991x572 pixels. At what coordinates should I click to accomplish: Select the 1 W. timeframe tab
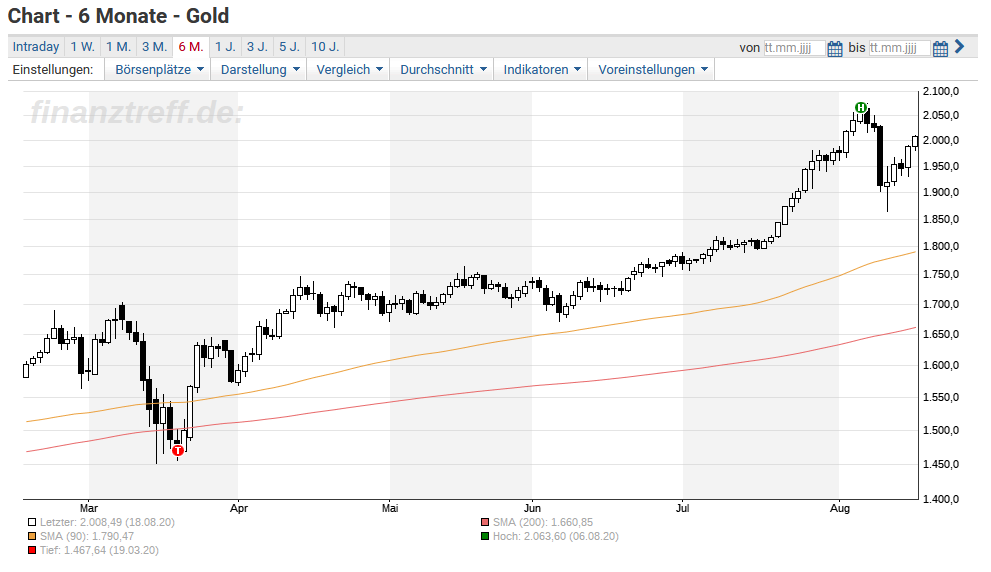click(x=82, y=47)
